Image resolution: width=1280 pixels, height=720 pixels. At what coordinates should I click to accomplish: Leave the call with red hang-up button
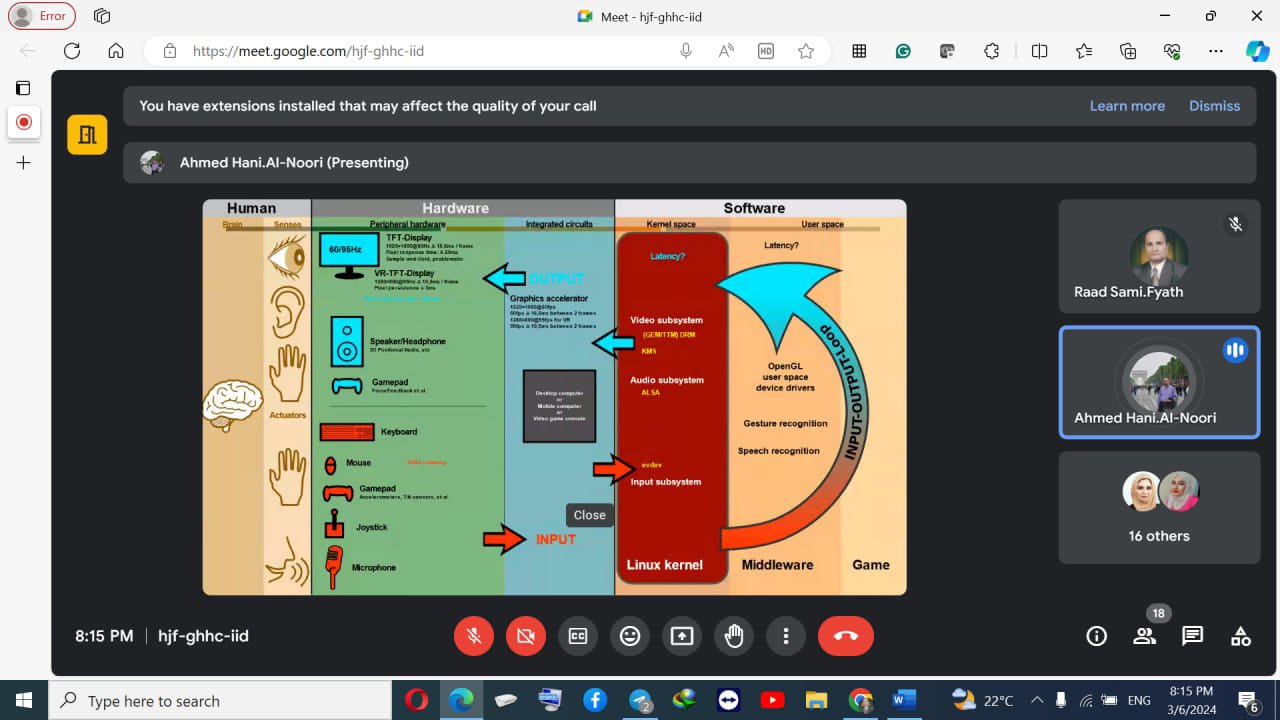click(846, 636)
